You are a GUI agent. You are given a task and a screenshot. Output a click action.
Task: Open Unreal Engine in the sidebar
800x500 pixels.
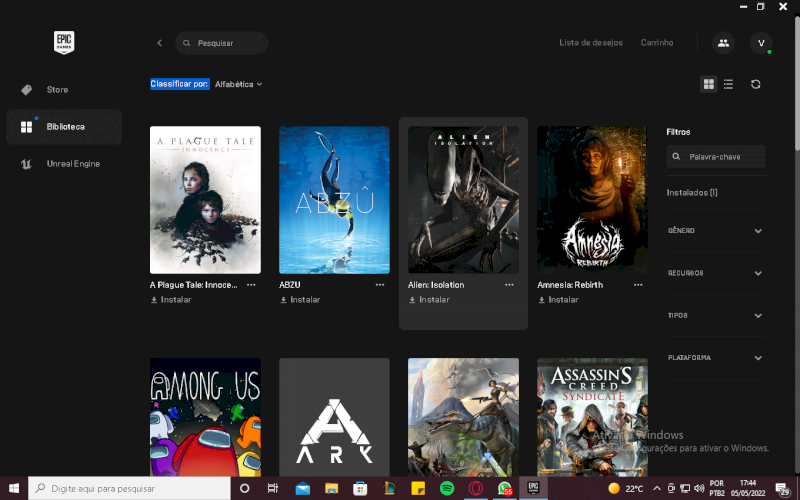pyautogui.click(x=72, y=164)
